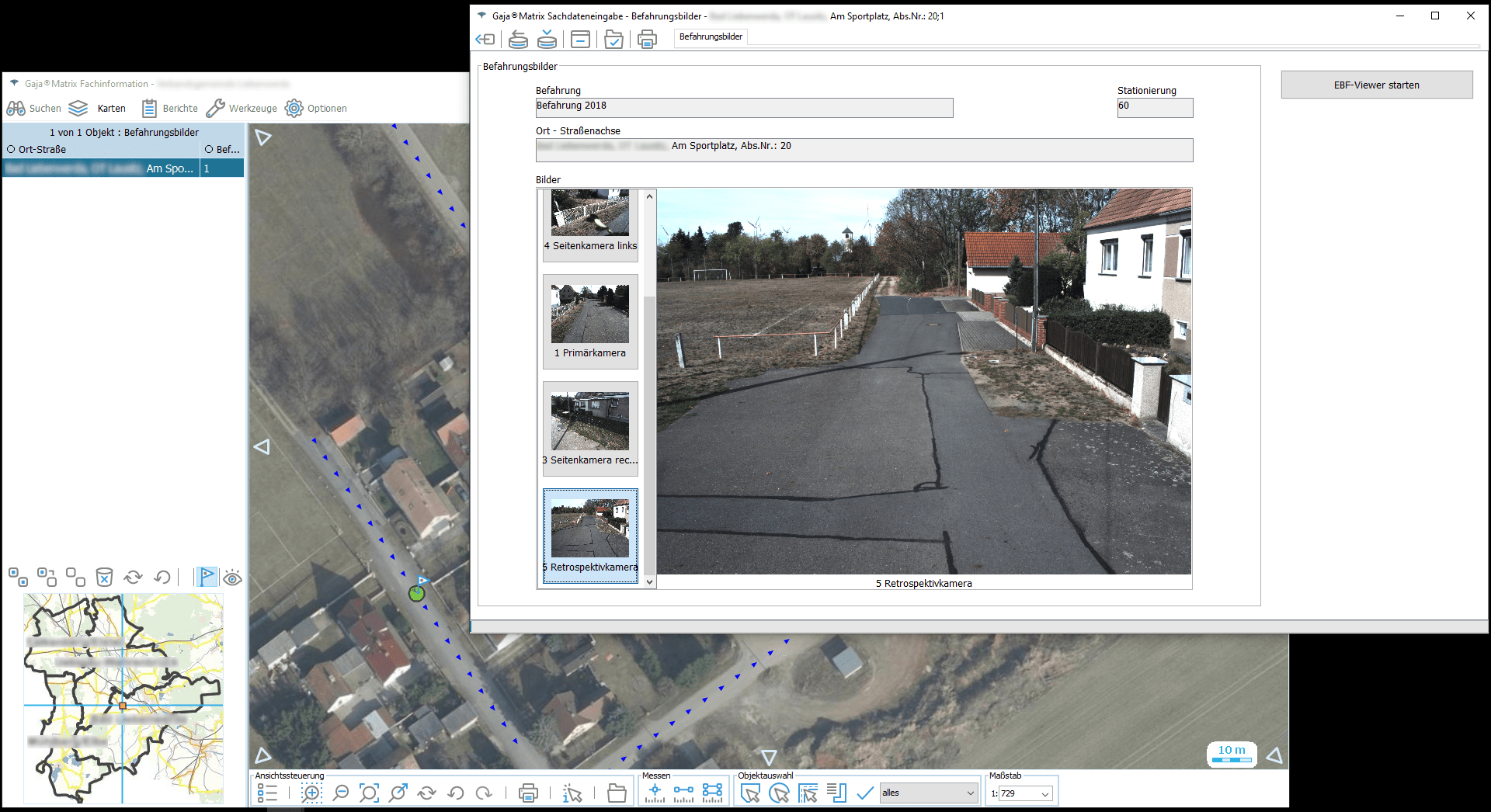This screenshot has width=1491, height=812.
Task: Select the Ort-Straße column radio button
Action: click(12, 149)
